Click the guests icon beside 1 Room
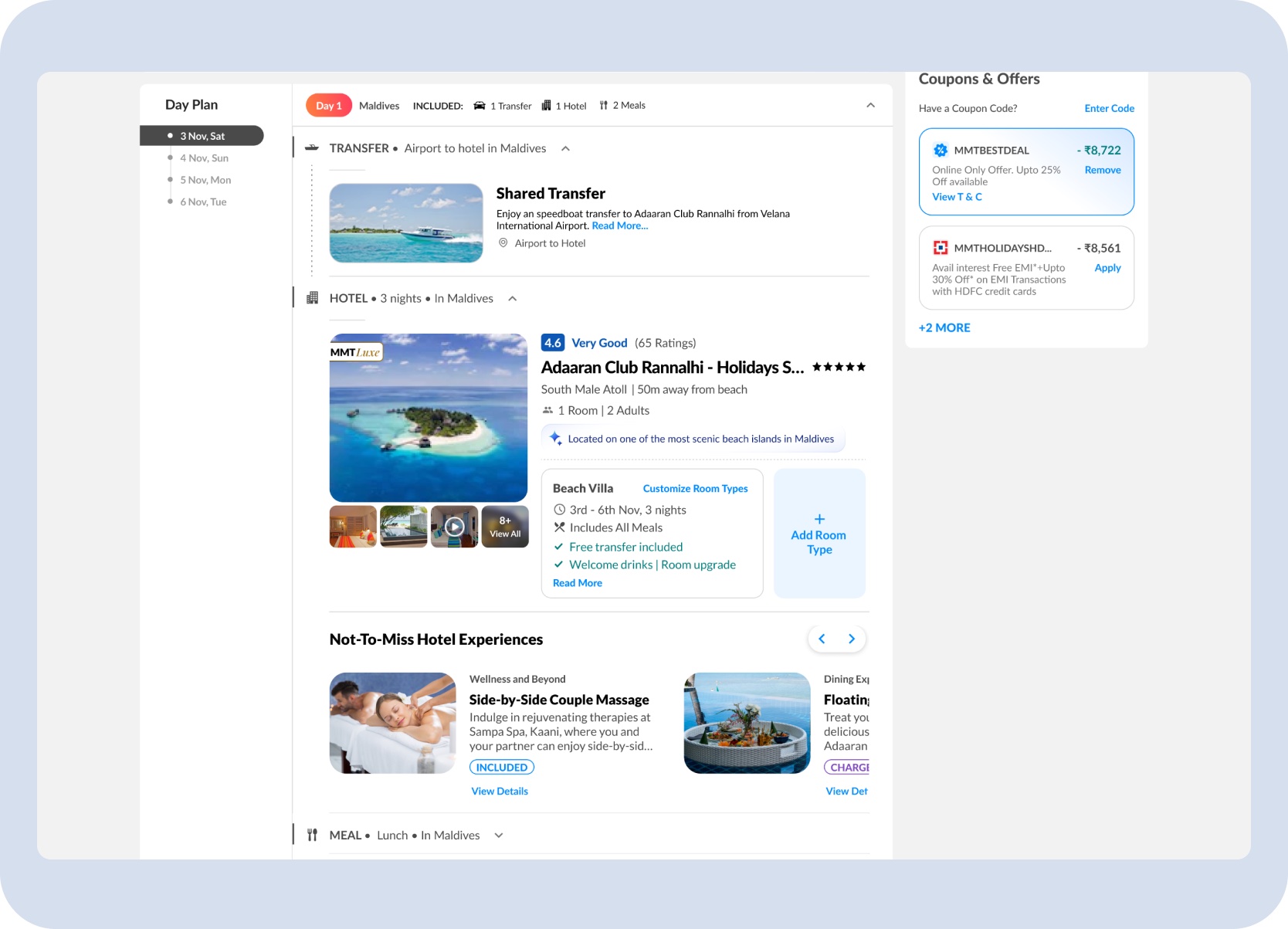The width and height of the screenshot is (1288, 929). (x=547, y=411)
